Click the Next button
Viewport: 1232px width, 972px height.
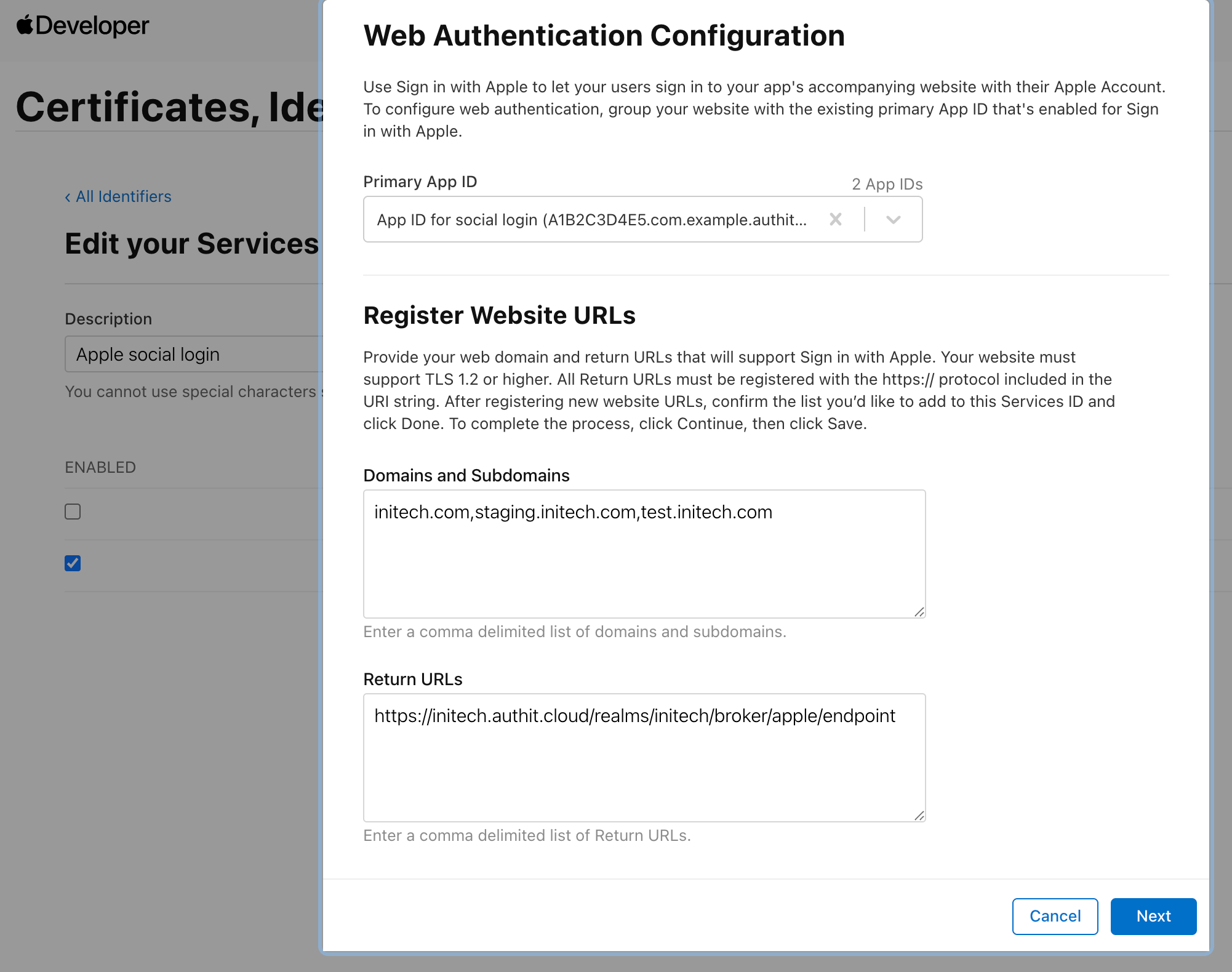click(x=1153, y=916)
